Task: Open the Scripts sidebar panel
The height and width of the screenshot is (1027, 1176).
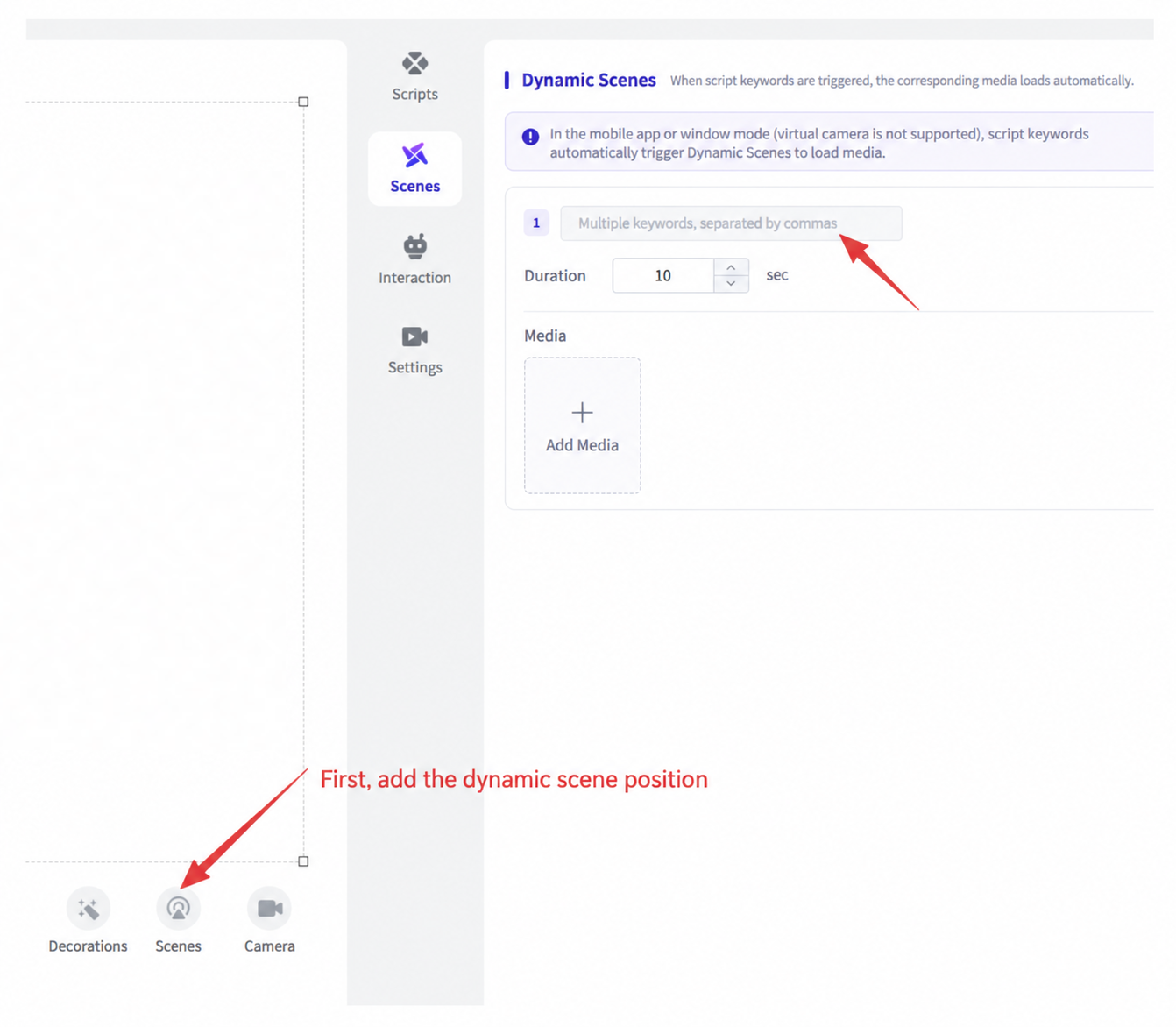Action: coord(414,76)
